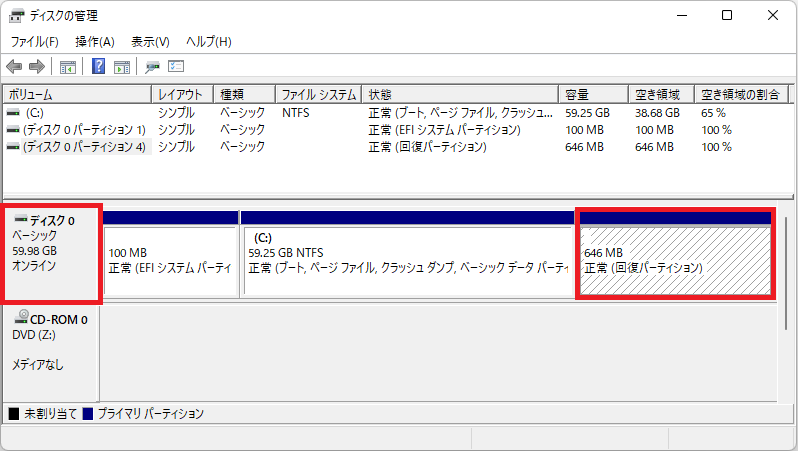Sort by the ボリューム column header
This screenshot has height=451, width=798.
click(77, 94)
